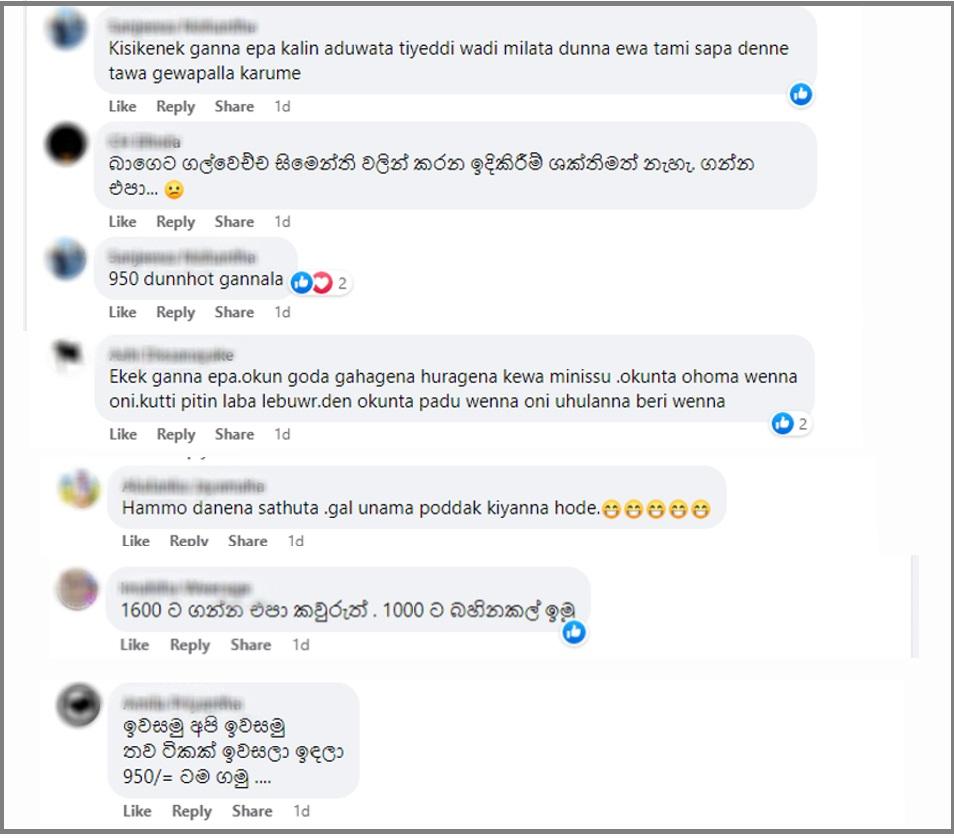Like the 'Ekek ganna epa' comment

tap(123, 434)
